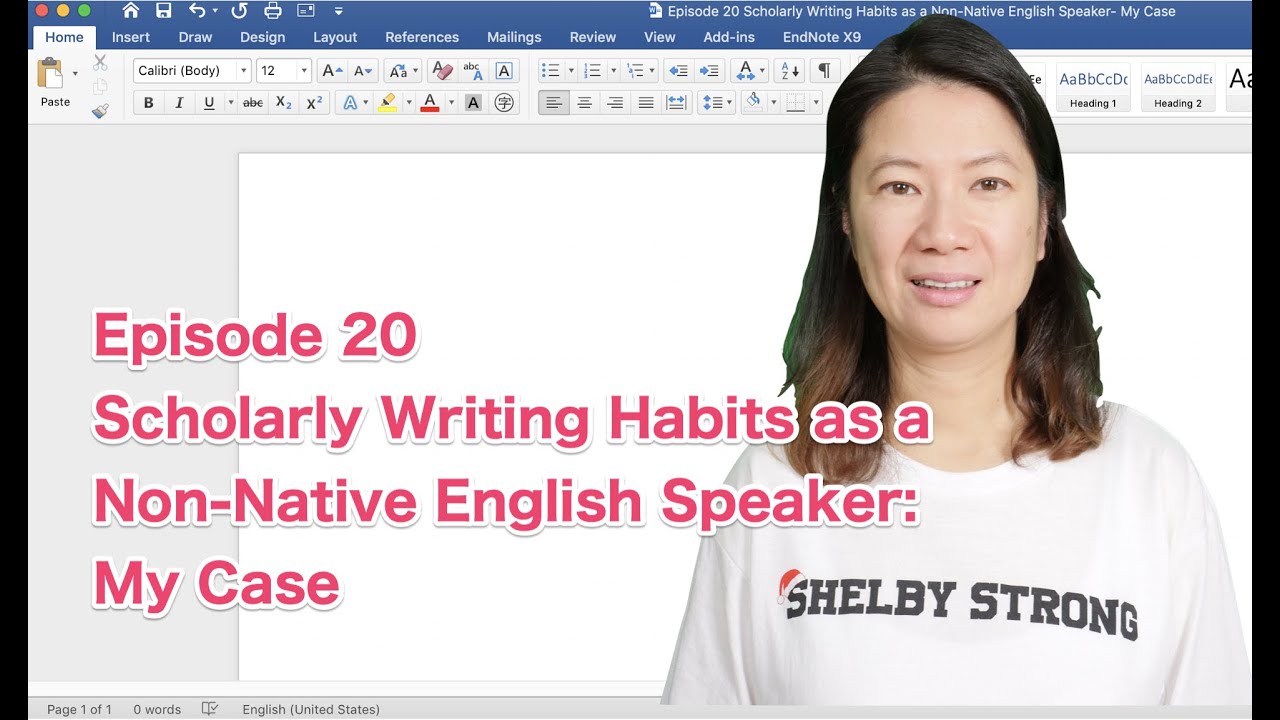Switch to the Mailings tab
Image resolution: width=1280 pixels, height=720 pixels.
pyautogui.click(x=514, y=37)
